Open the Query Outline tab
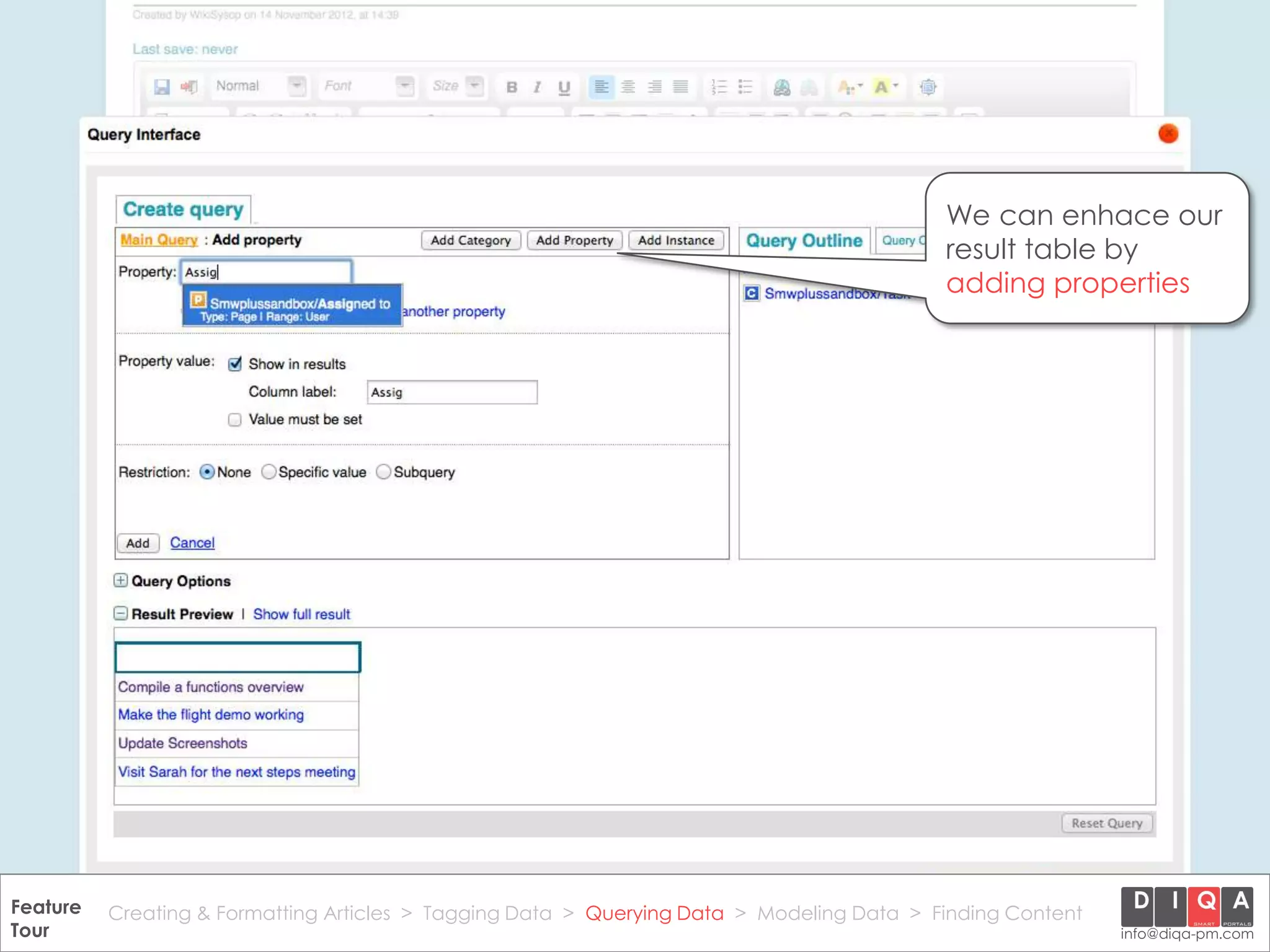The height and width of the screenshot is (952, 1270). [804, 240]
